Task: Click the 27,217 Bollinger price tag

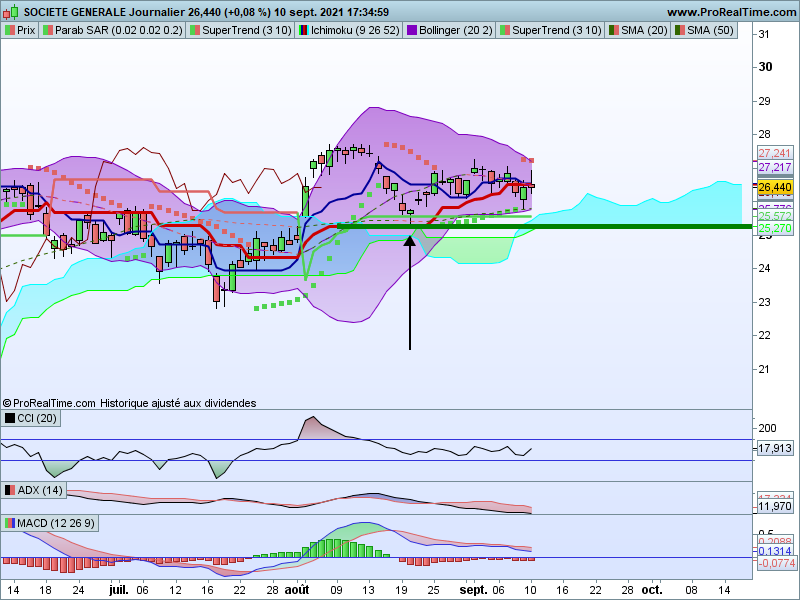Action: [774, 167]
